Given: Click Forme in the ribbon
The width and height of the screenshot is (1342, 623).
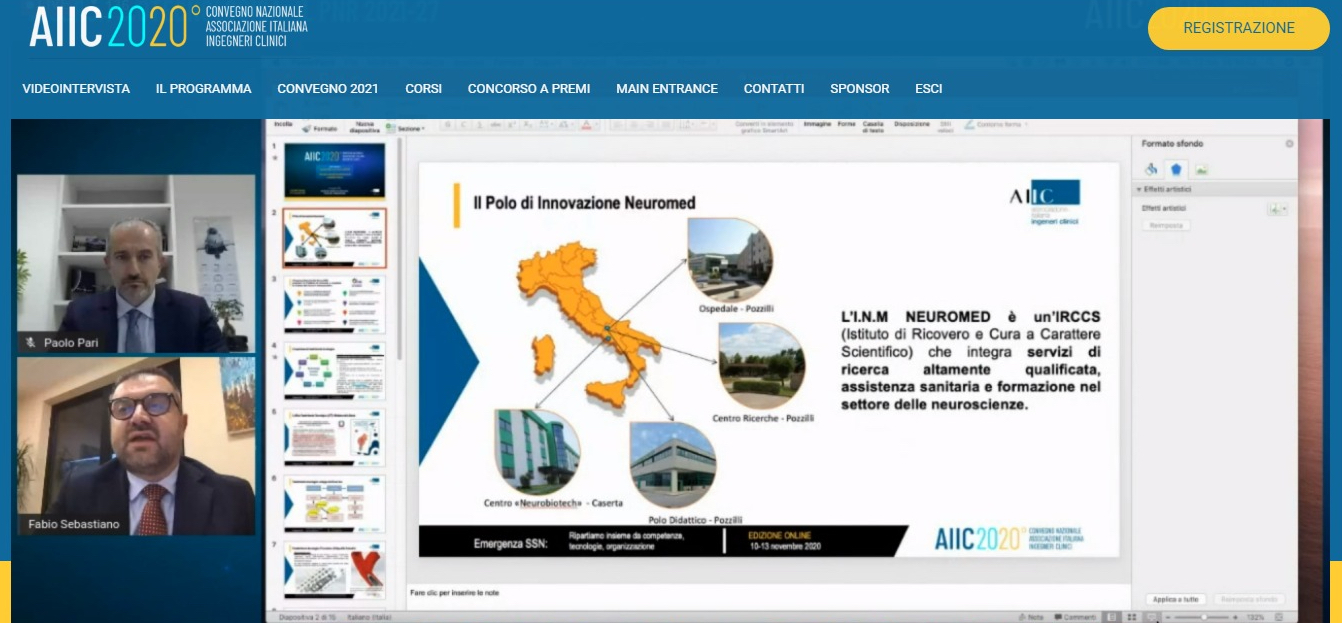Looking at the screenshot, I should (847, 124).
